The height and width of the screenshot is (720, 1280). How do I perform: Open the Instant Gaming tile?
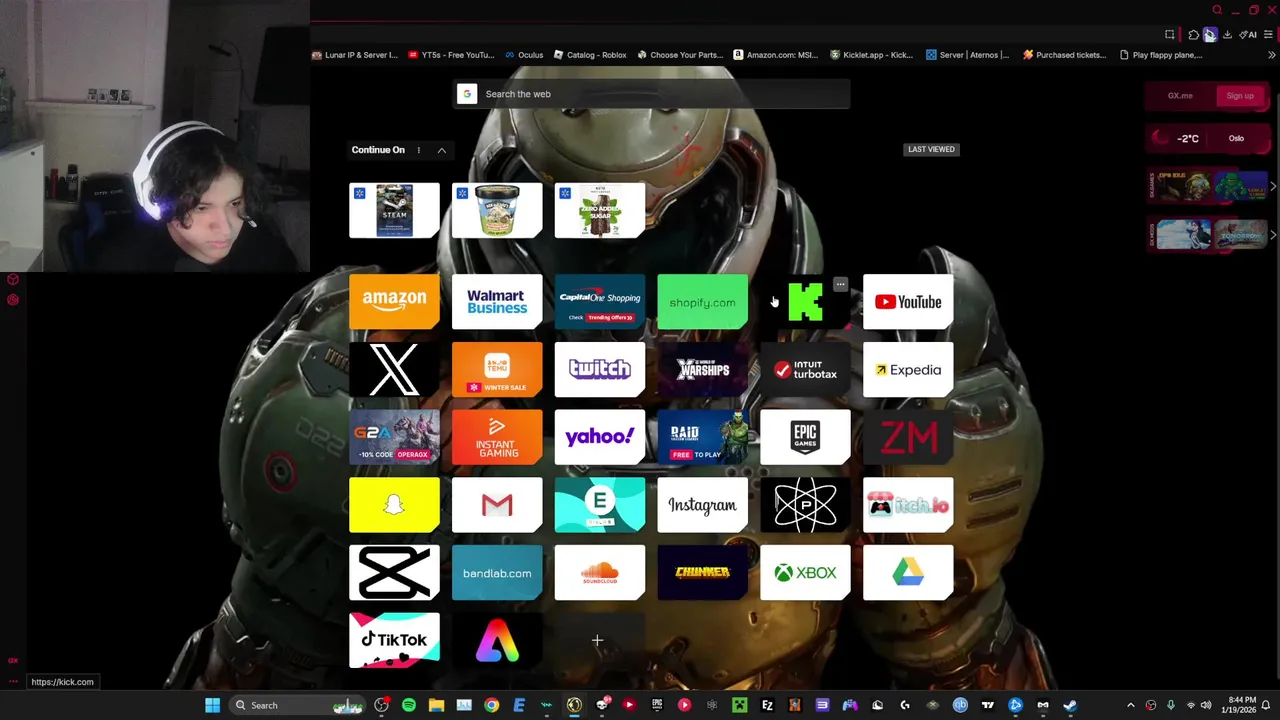497,437
